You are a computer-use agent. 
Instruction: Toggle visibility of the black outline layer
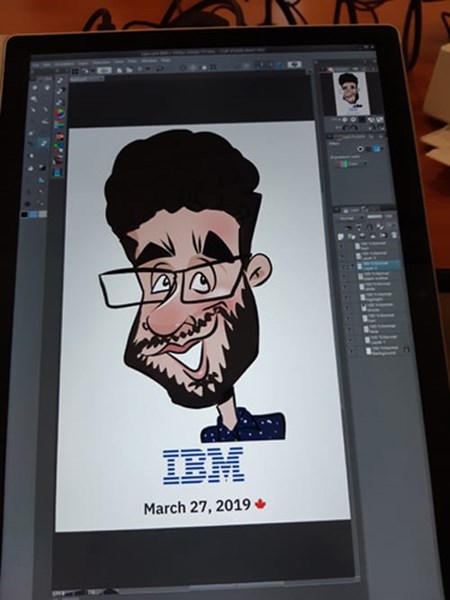pyautogui.click(x=346, y=276)
